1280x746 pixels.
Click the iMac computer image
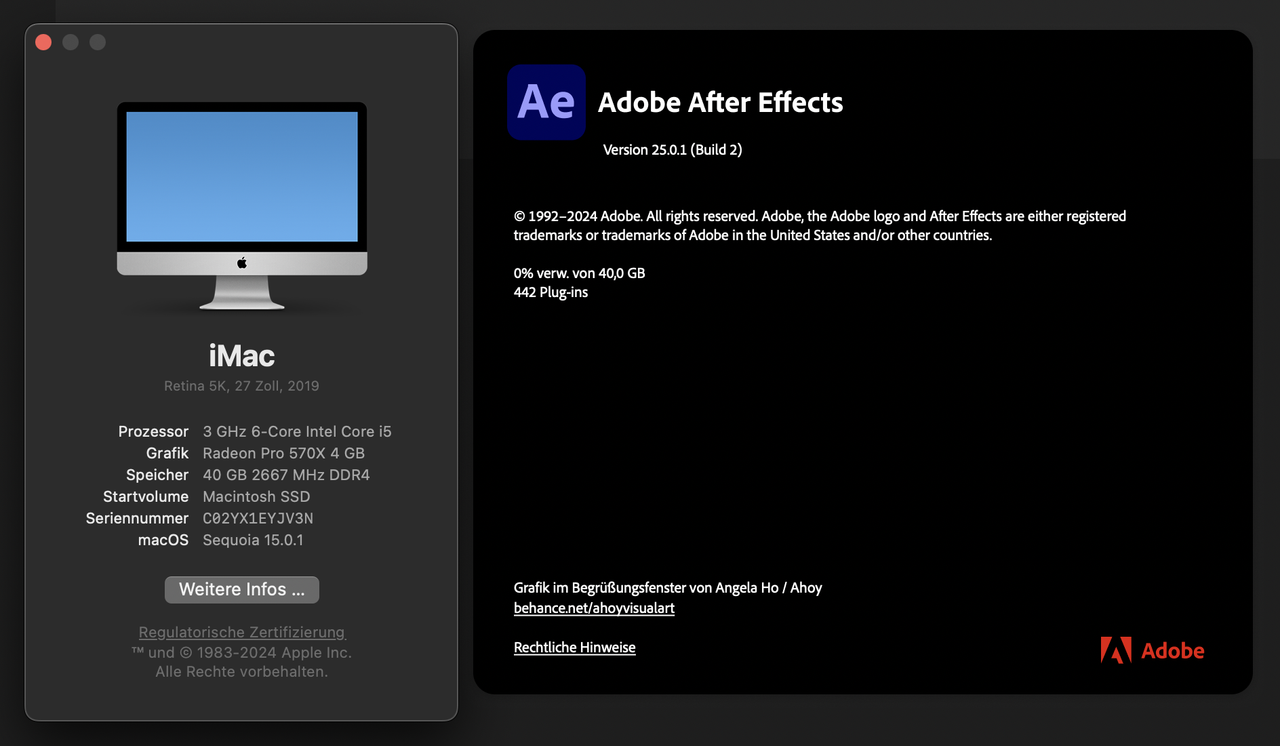coord(242,206)
